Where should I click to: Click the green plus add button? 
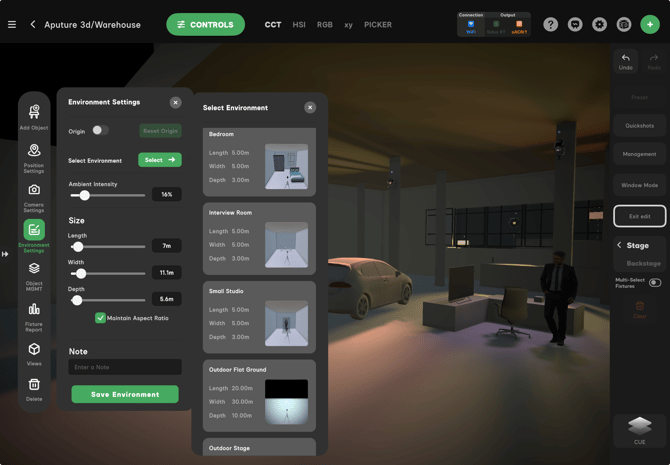click(x=650, y=24)
